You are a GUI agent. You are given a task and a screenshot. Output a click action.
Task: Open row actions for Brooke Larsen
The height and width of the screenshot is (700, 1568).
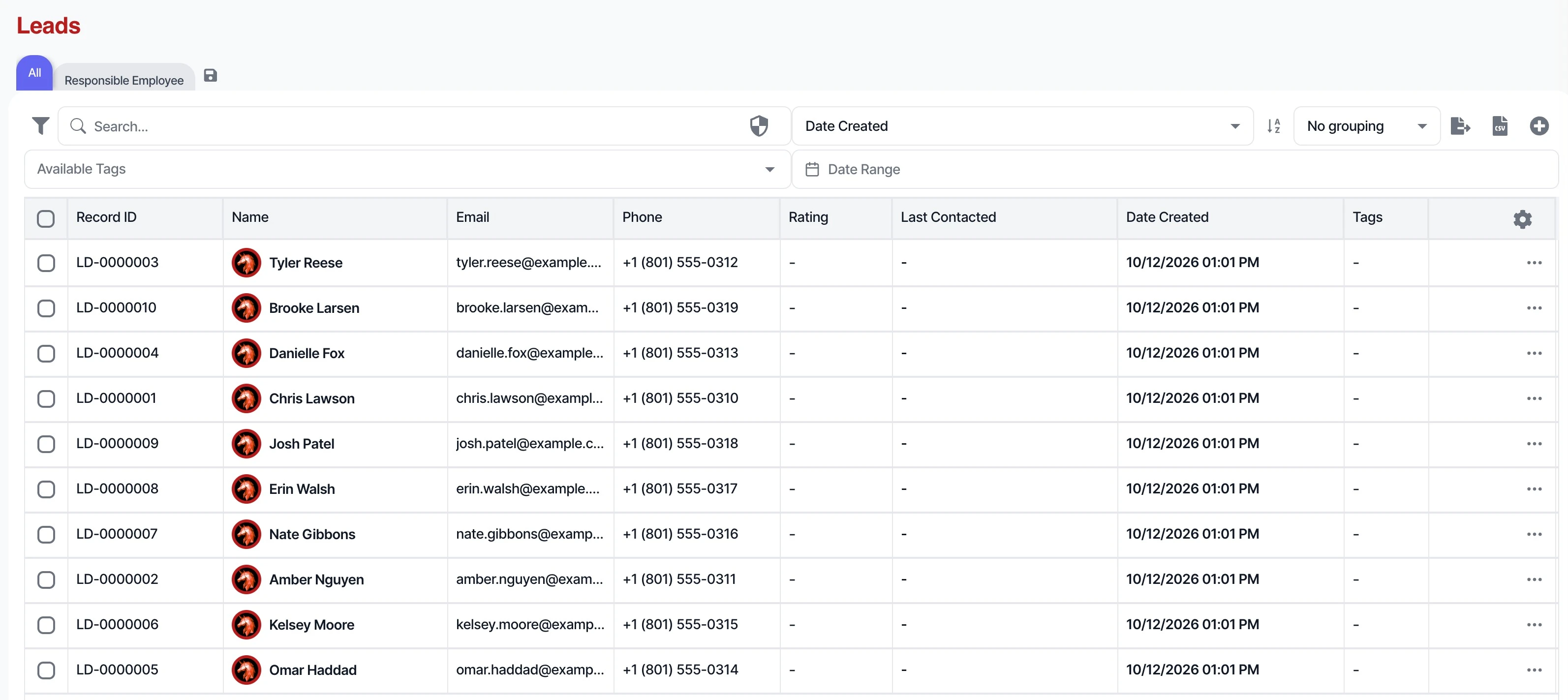click(1534, 308)
